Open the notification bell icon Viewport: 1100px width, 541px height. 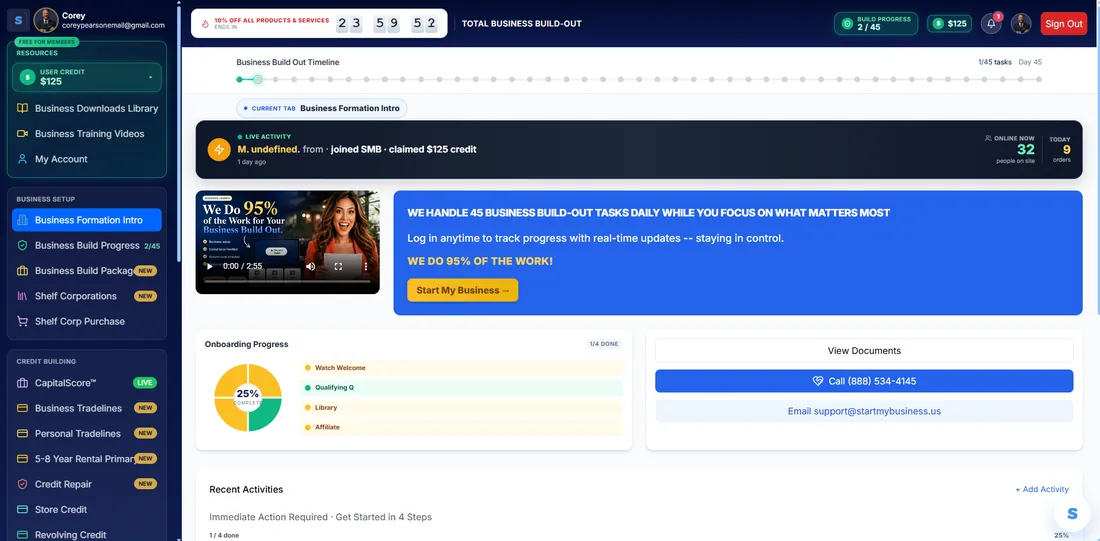[x=991, y=23]
